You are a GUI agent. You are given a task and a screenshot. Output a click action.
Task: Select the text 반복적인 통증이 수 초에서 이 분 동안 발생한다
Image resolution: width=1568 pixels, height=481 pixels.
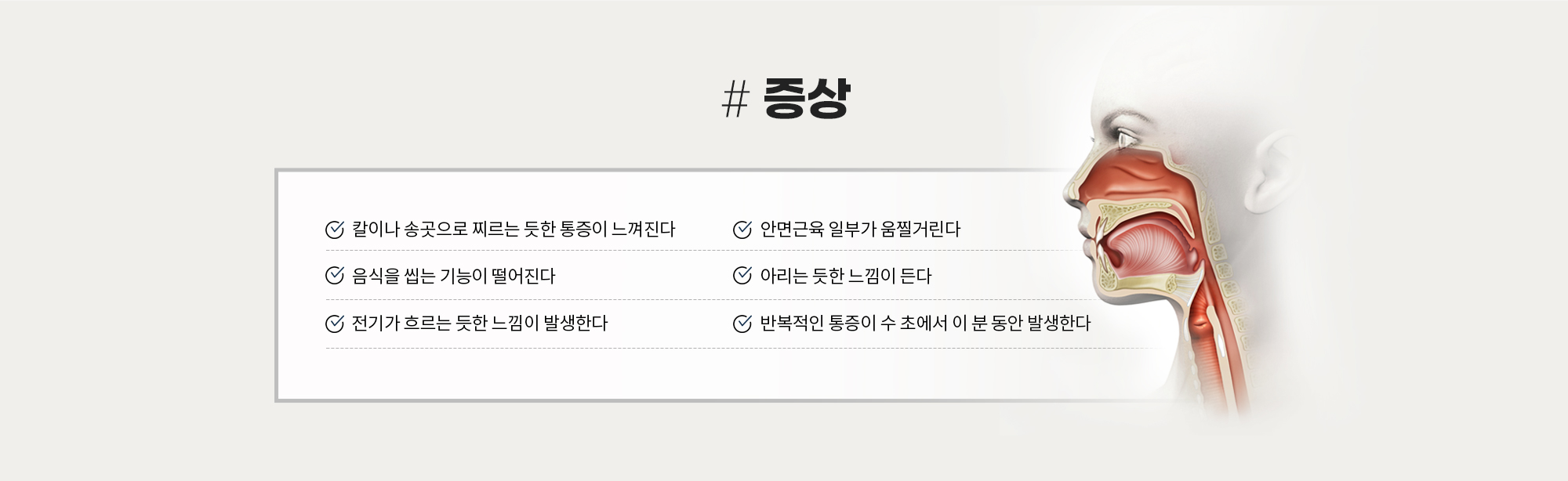point(925,324)
